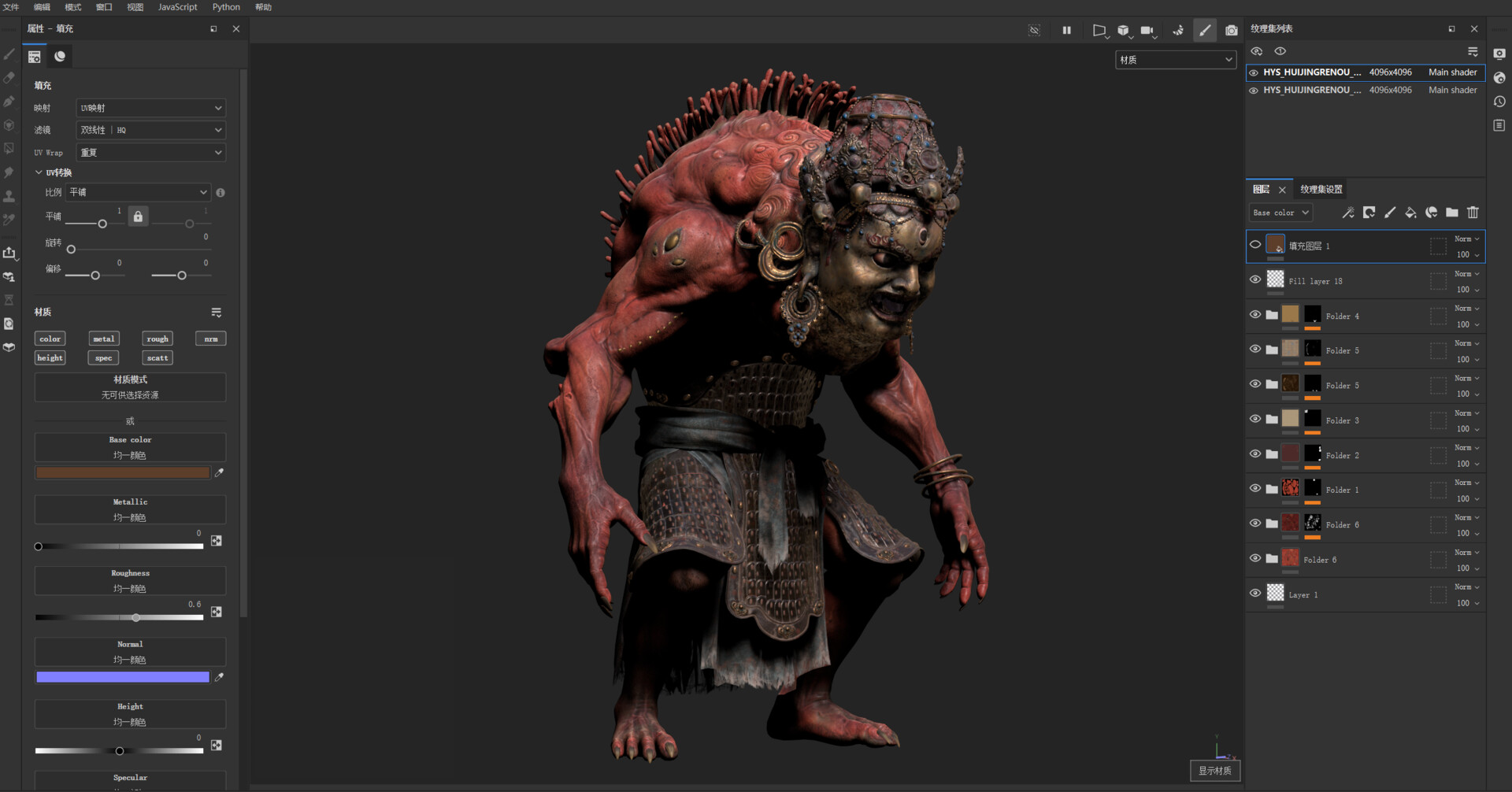Click the 材质模式 resource selection button

click(x=130, y=387)
